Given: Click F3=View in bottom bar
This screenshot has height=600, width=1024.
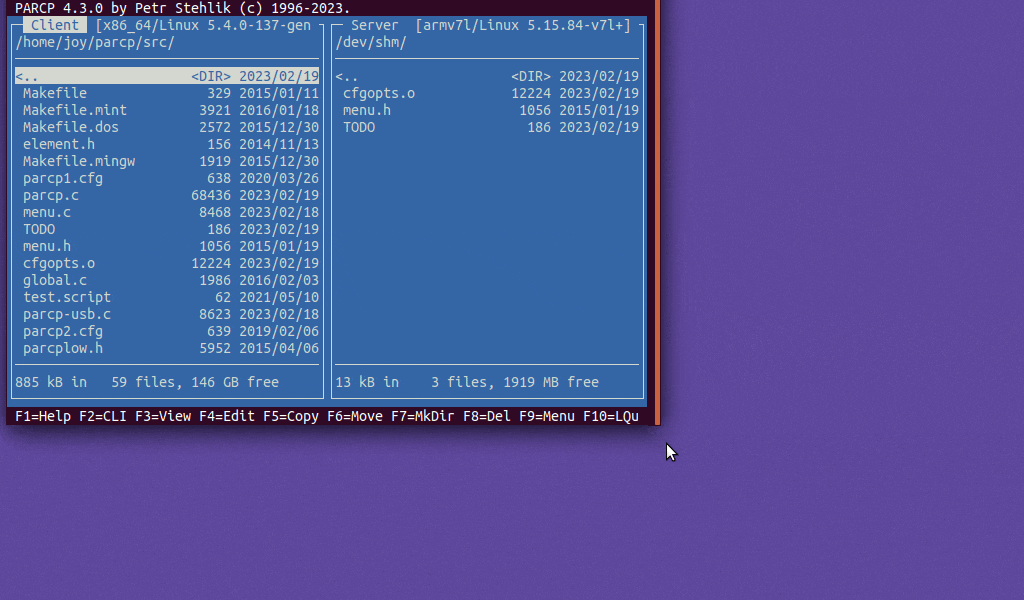Looking at the screenshot, I should 163,416.
